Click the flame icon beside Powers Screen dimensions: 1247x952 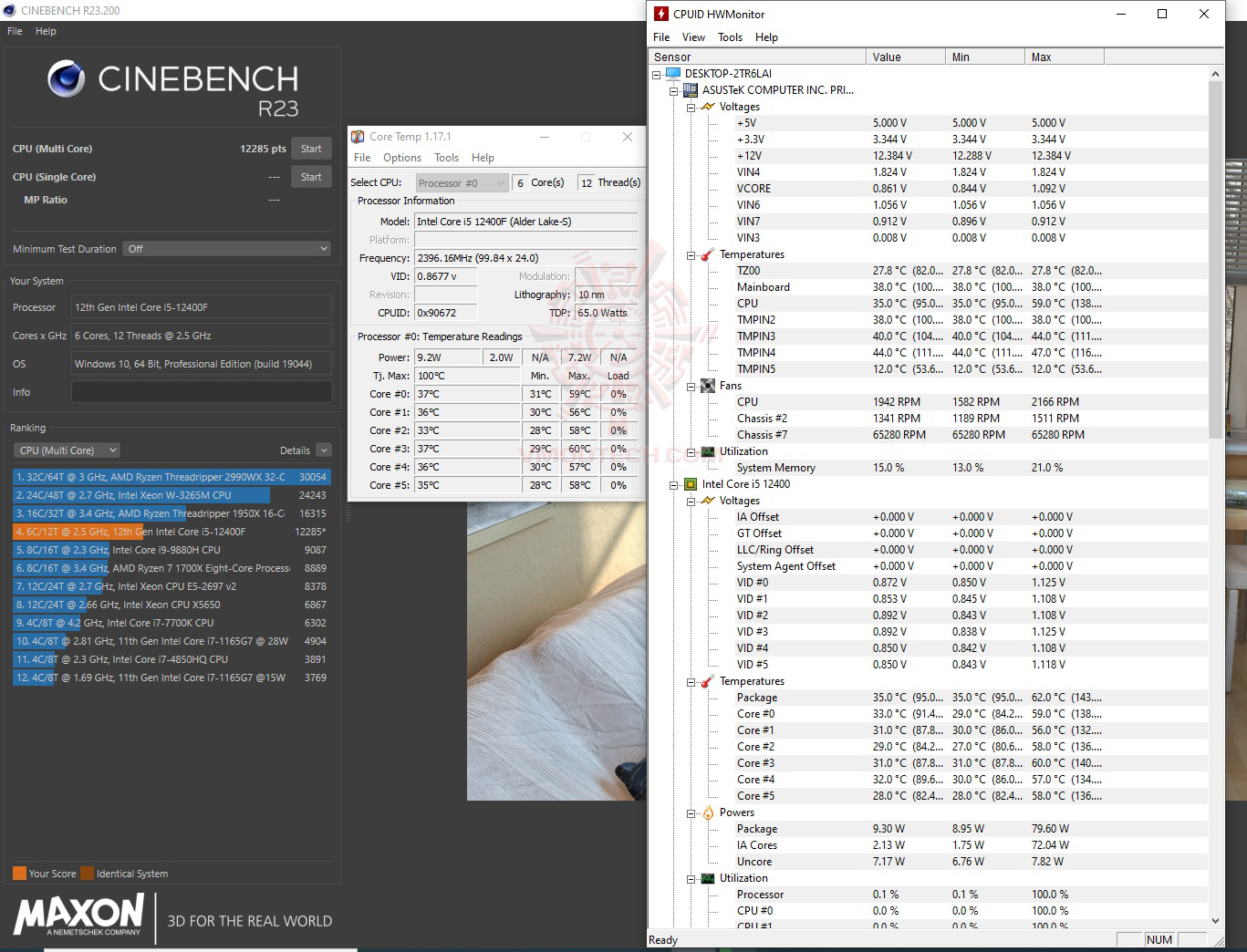click(x=708, y=812)
